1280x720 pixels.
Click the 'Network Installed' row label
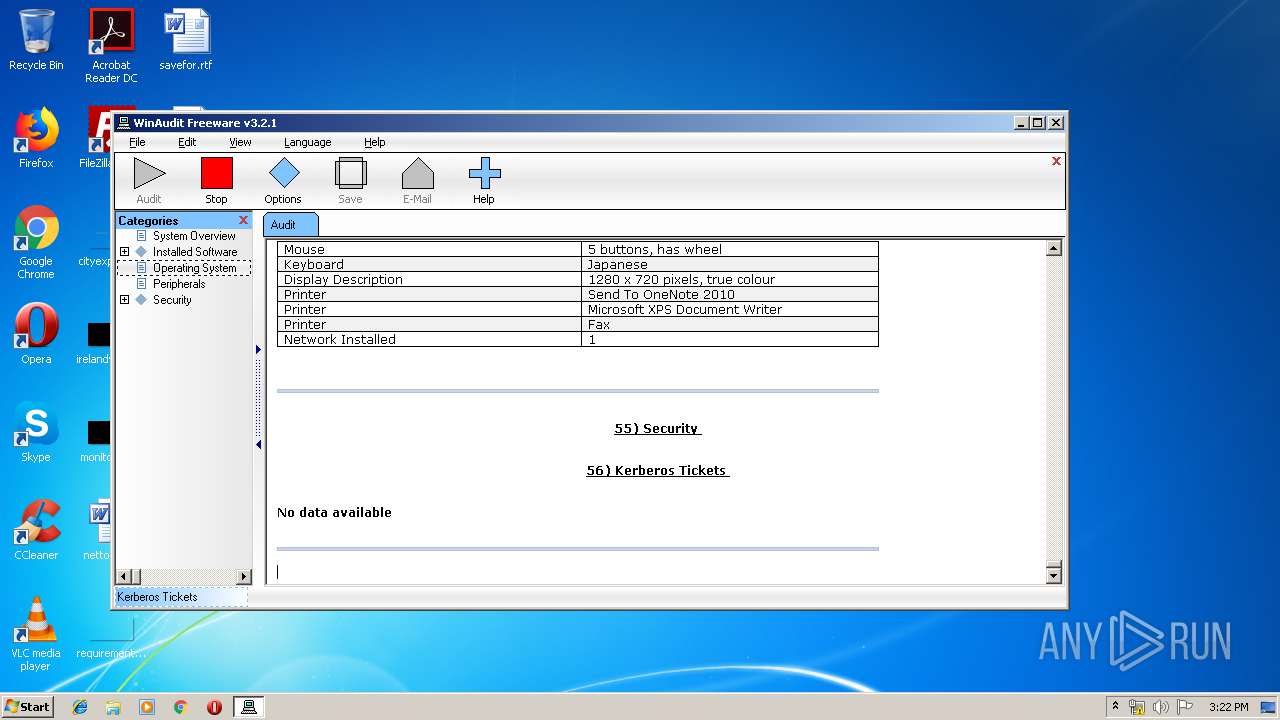pos(340,339)
